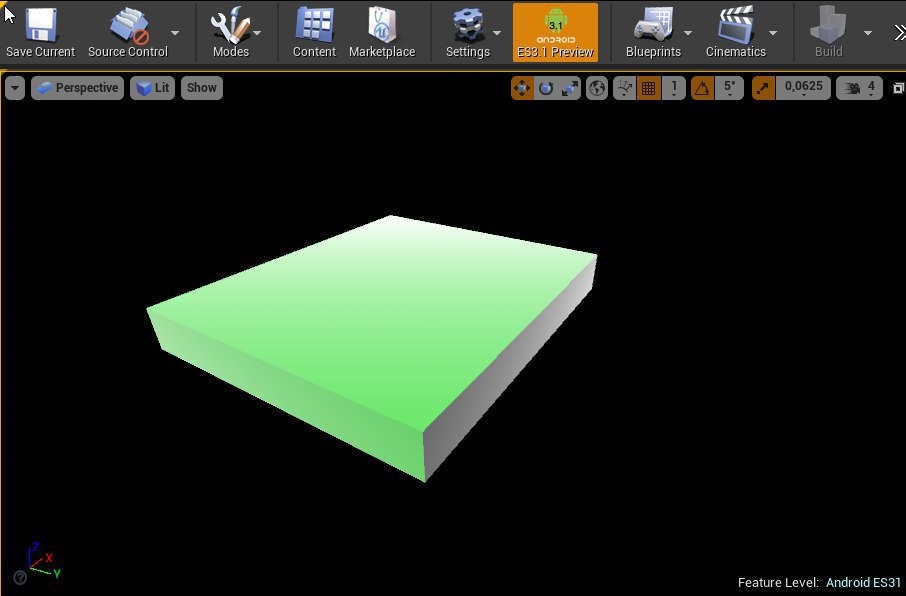
Task: Select the translate objects mode icon
Action: point(522,88)
